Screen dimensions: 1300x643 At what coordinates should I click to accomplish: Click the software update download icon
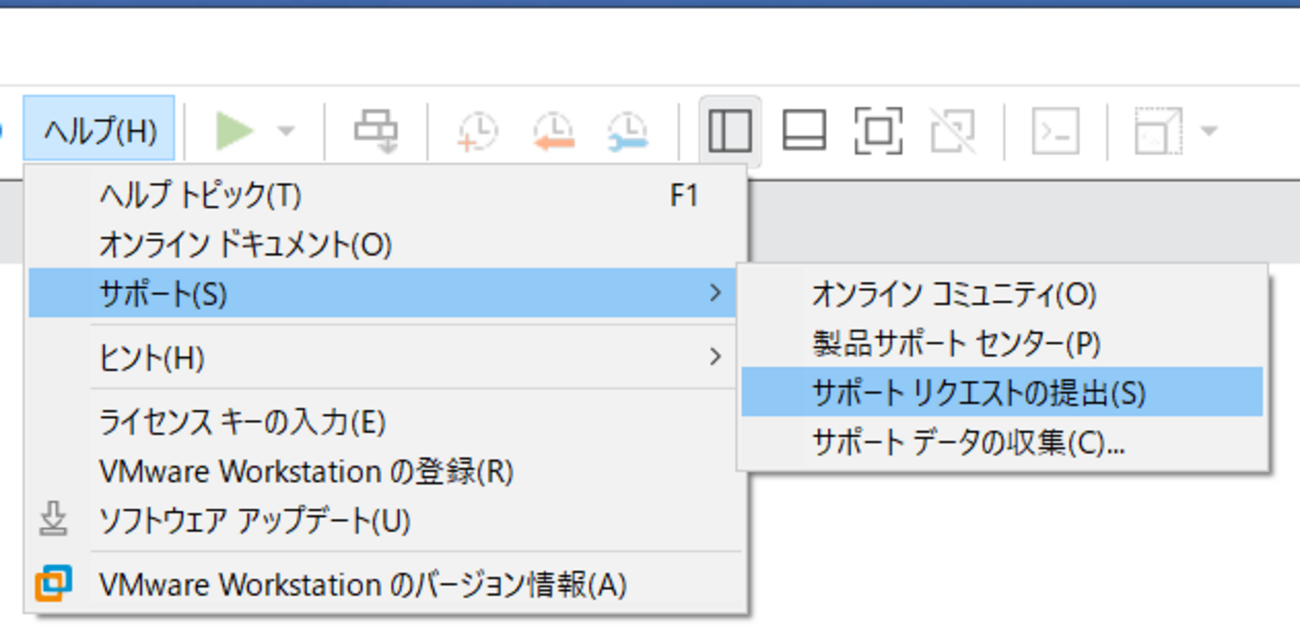(x=53, y=520)
